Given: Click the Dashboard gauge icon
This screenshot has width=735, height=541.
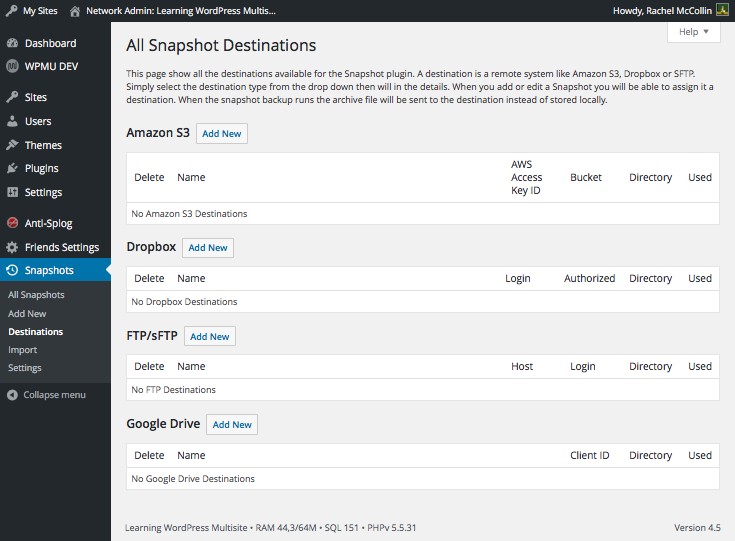Looking at the screenshot, I should coord(13,43).
